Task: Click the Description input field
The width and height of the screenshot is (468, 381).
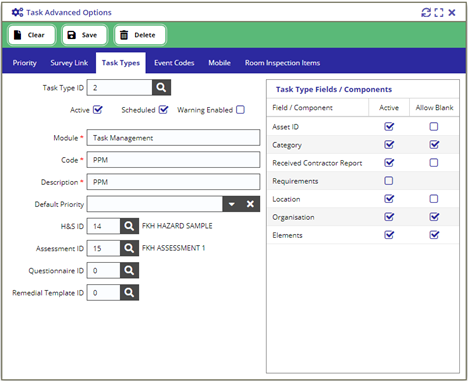Action: pyautogui.click(x=173, y=182)
